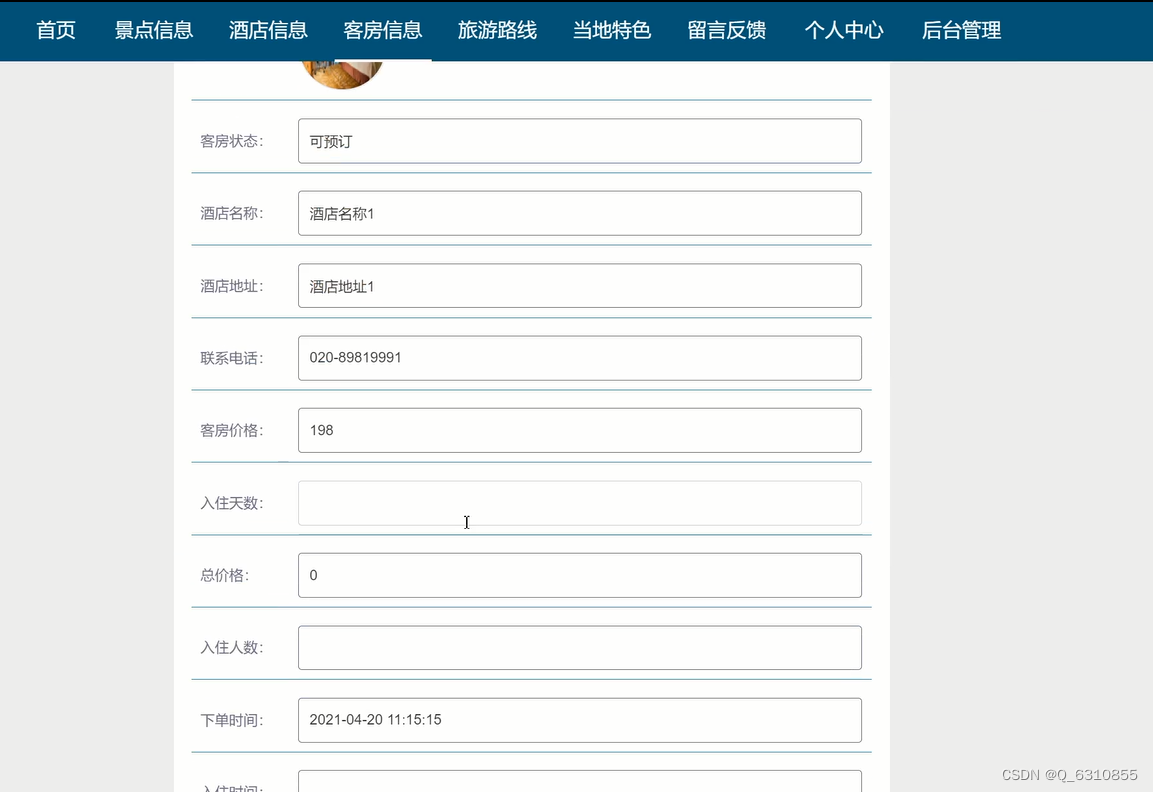Click the 酒店地址 input field
This screenshot has height=792, width=1153.
(x=579, y=285)
